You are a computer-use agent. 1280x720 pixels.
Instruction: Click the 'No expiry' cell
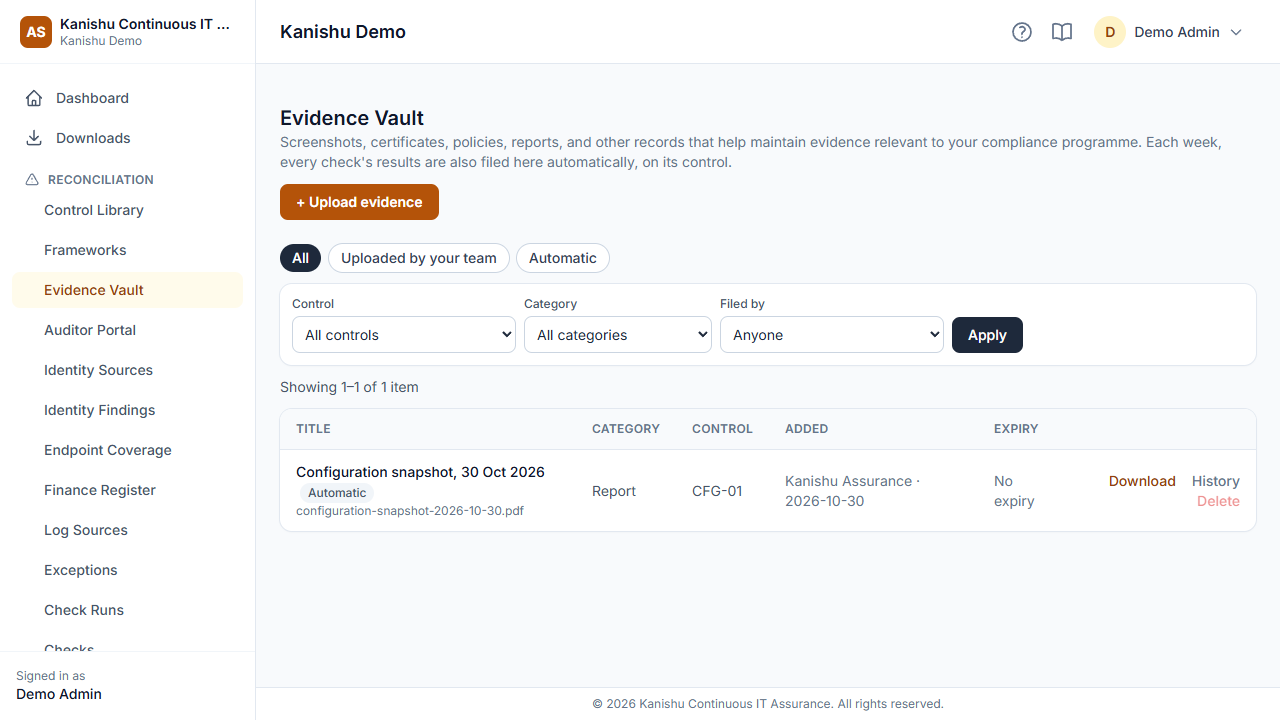pyautogui.click(x=1014, y=491)
